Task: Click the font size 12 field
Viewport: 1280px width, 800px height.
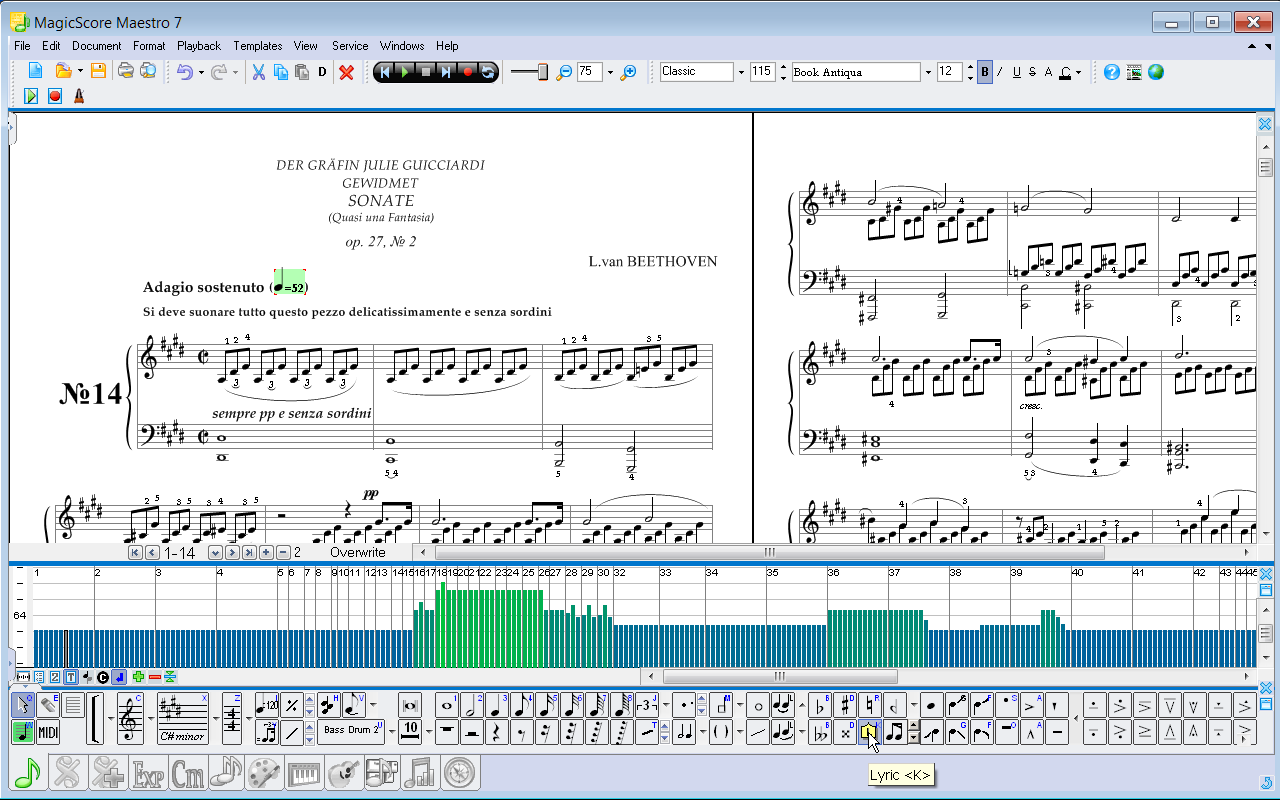Action: pyautogui.click(x=950, y=72)
